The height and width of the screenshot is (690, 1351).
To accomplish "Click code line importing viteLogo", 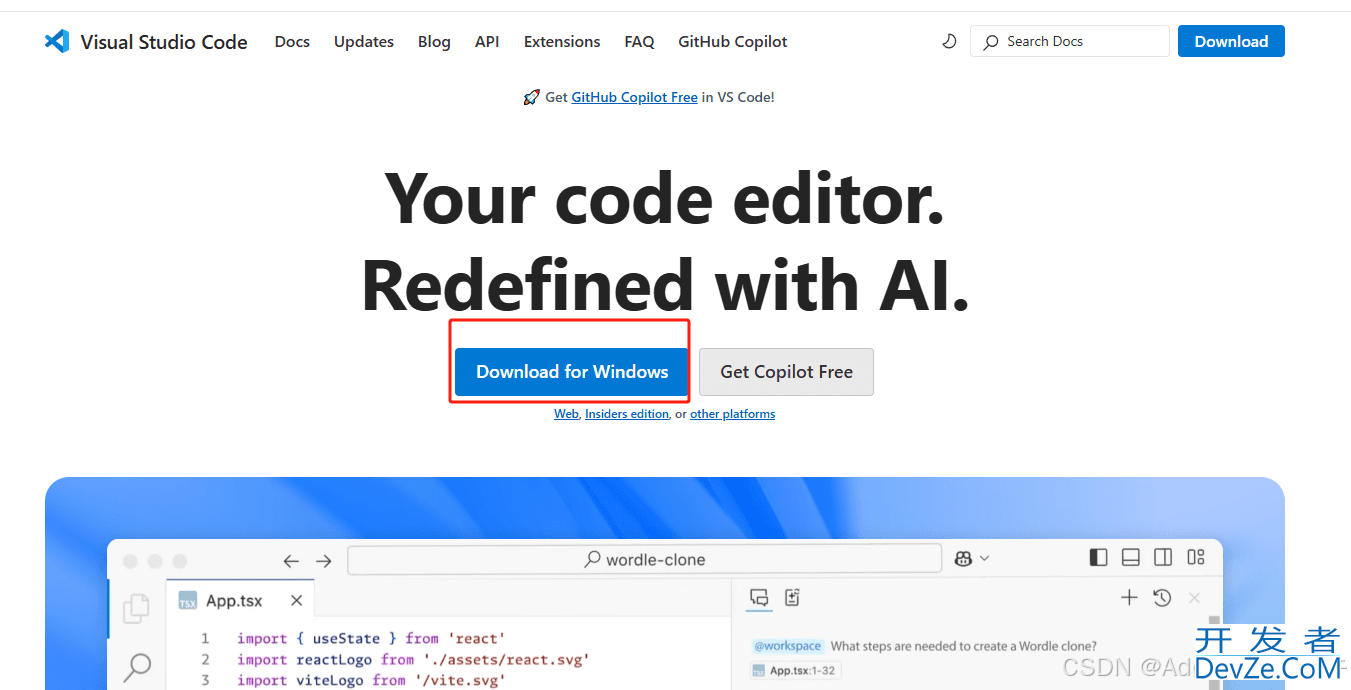I will 371,680.
